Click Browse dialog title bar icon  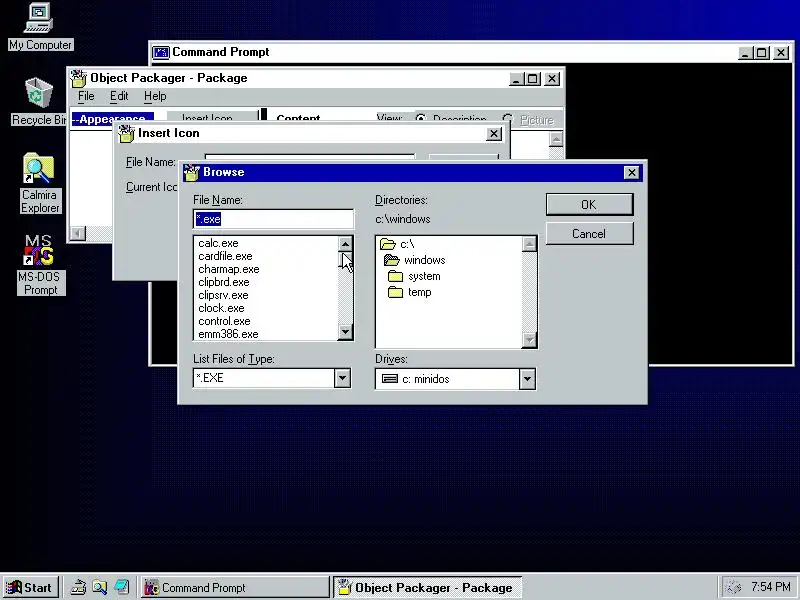pos(191,172)
